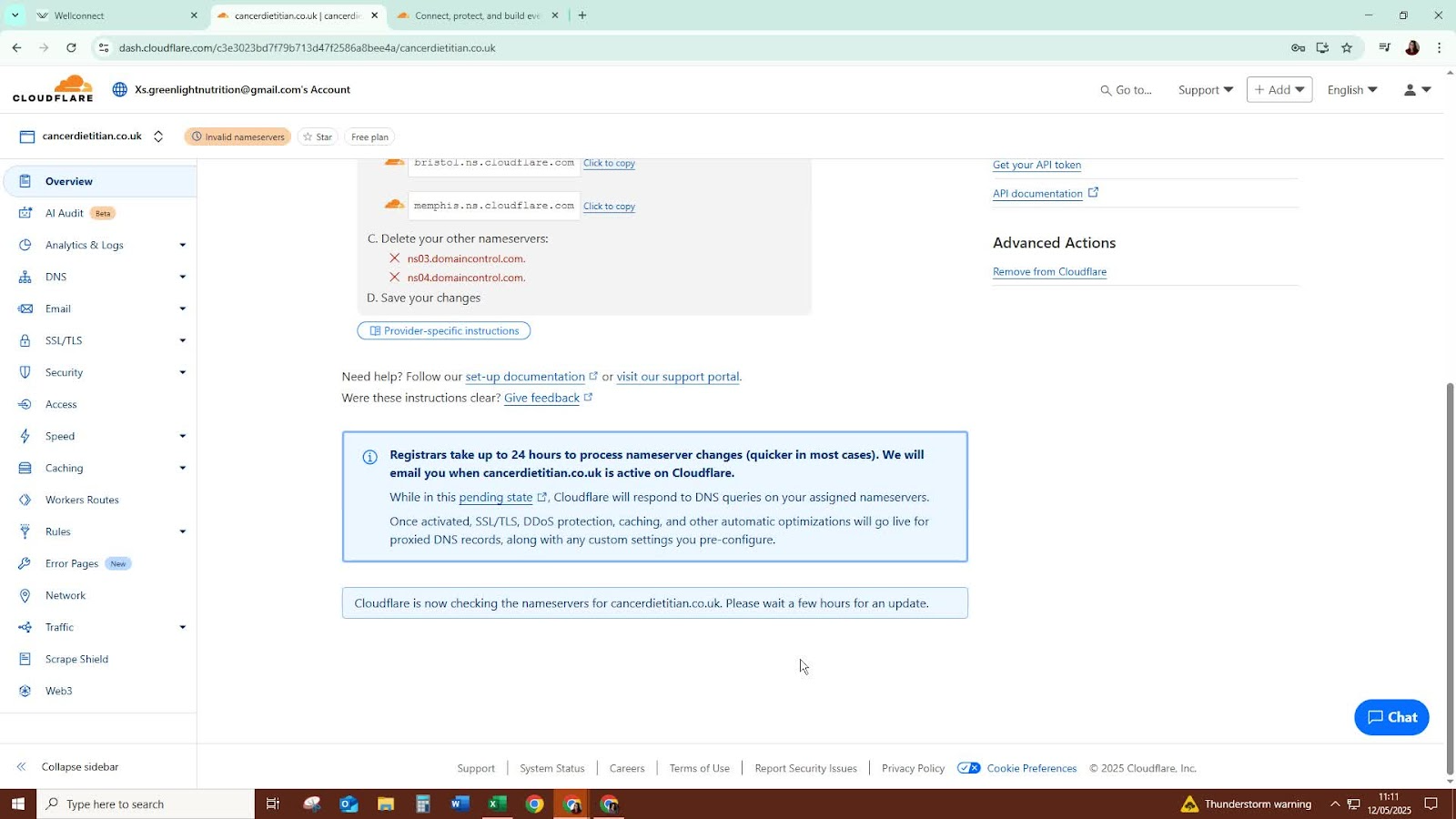Open the English language dropdown
This screenshot has height=819, width=1456.
pyautogui.click(x=1352, y=89)
